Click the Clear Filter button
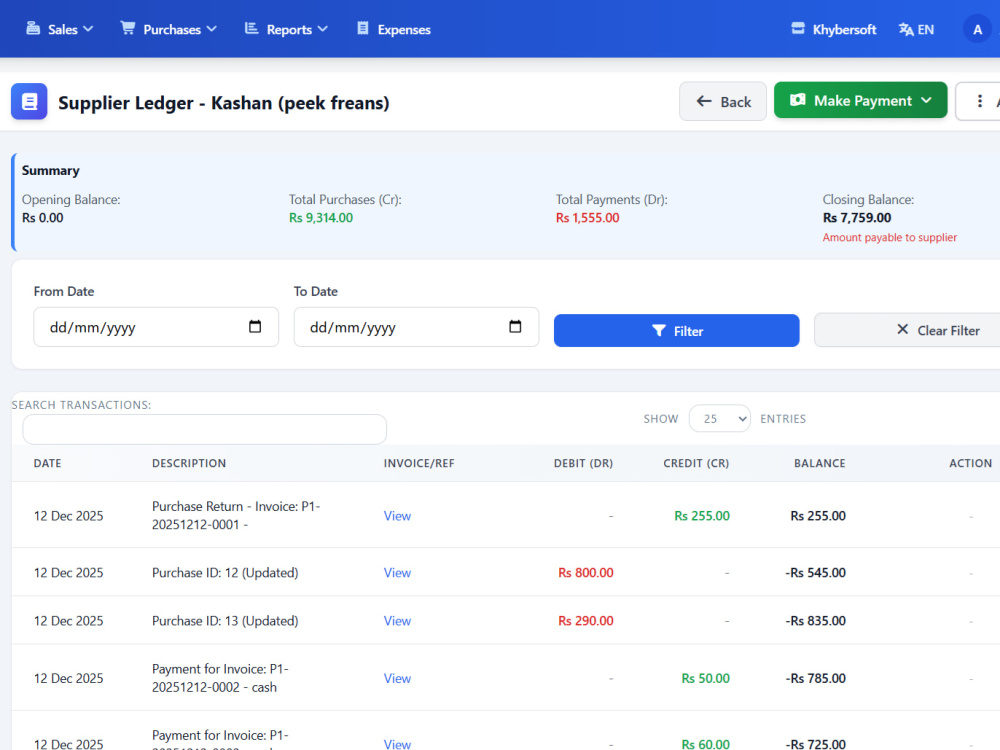This screenshot has width=1000, height=750. pos(907,330)
